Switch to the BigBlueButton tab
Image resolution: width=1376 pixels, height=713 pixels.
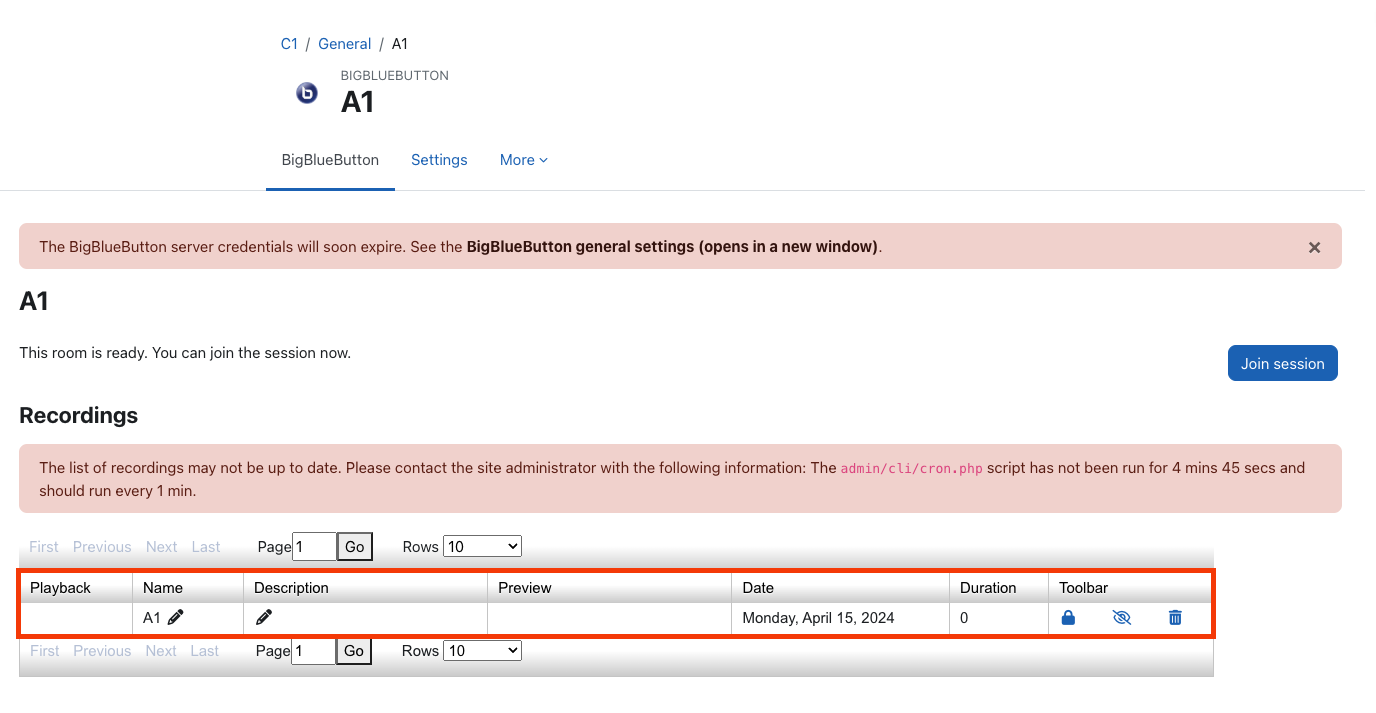330,160
